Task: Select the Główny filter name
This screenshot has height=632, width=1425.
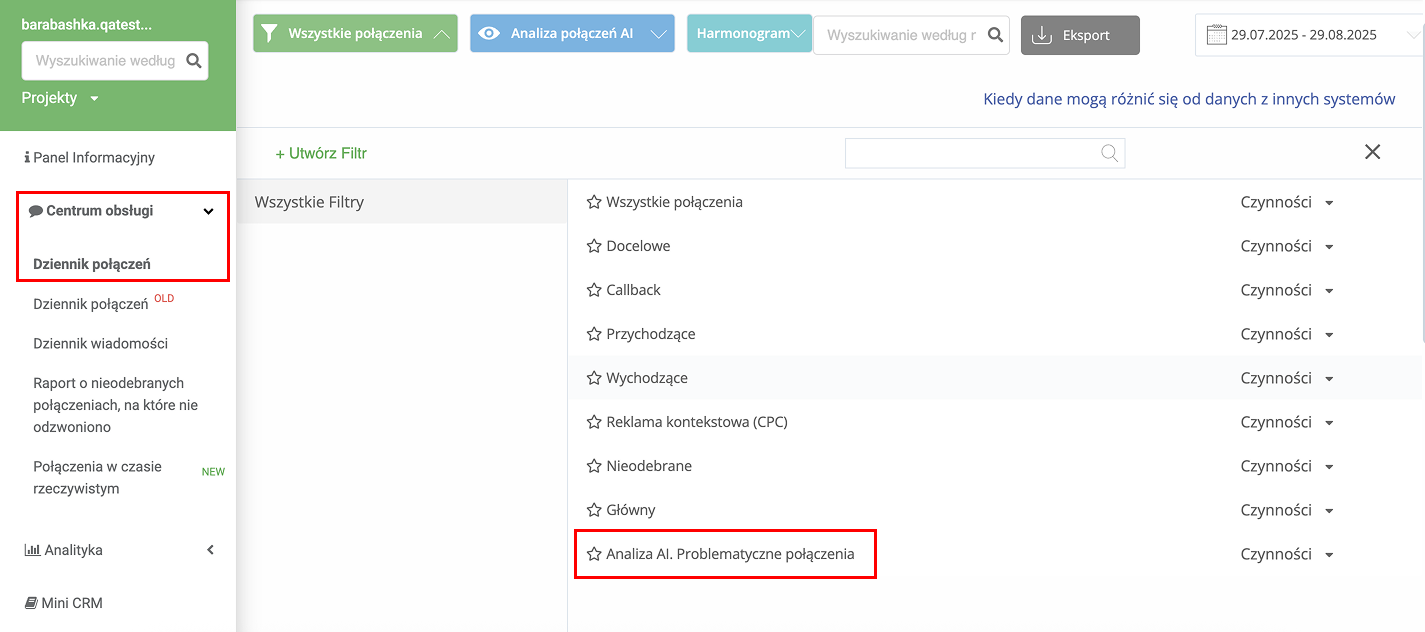Action: pyautogui.click(x=631, y=510)
